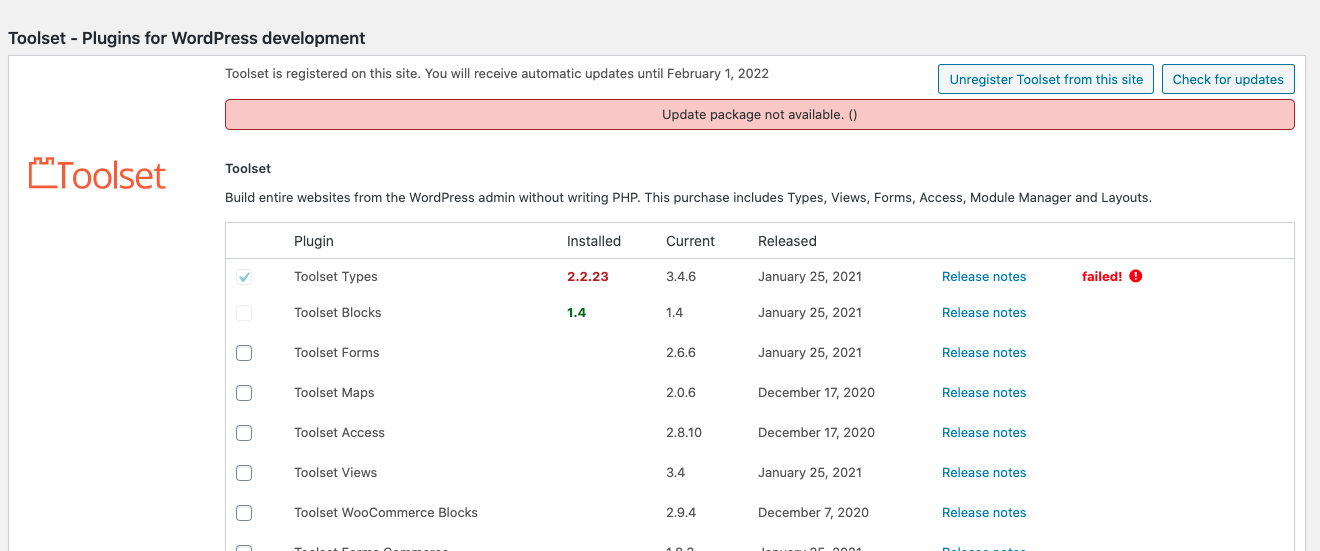
Task: Click the Current column header
Action: click(690, 241)
